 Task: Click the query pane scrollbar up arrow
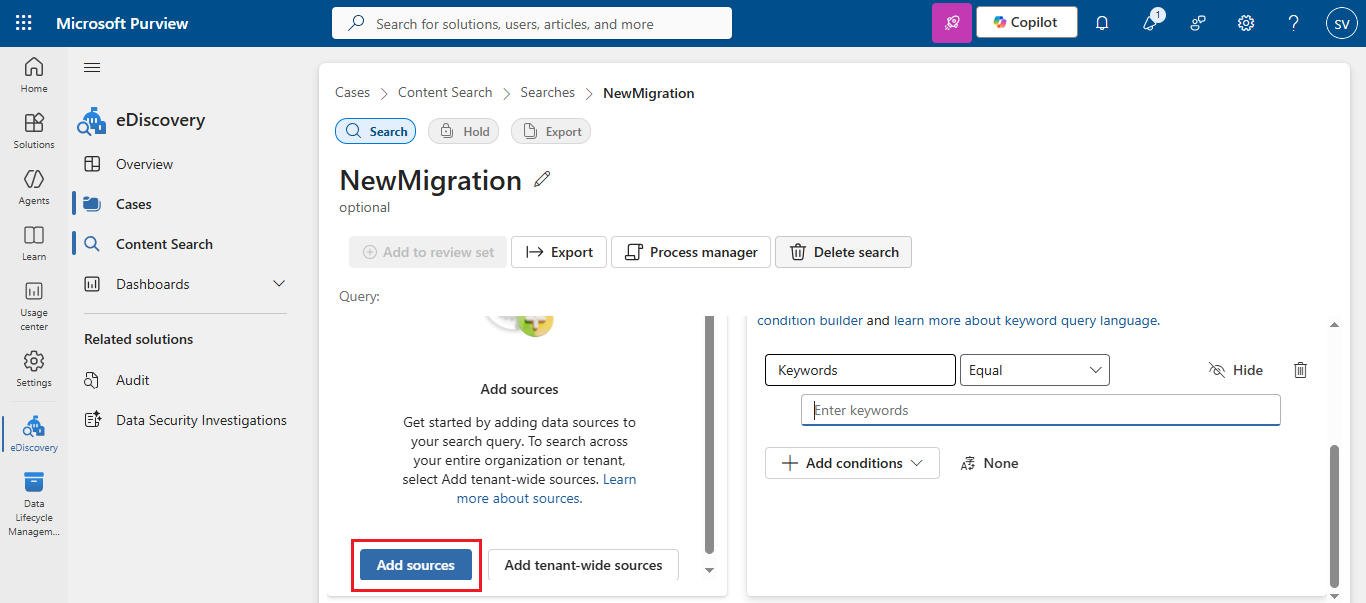point(1334,325)
